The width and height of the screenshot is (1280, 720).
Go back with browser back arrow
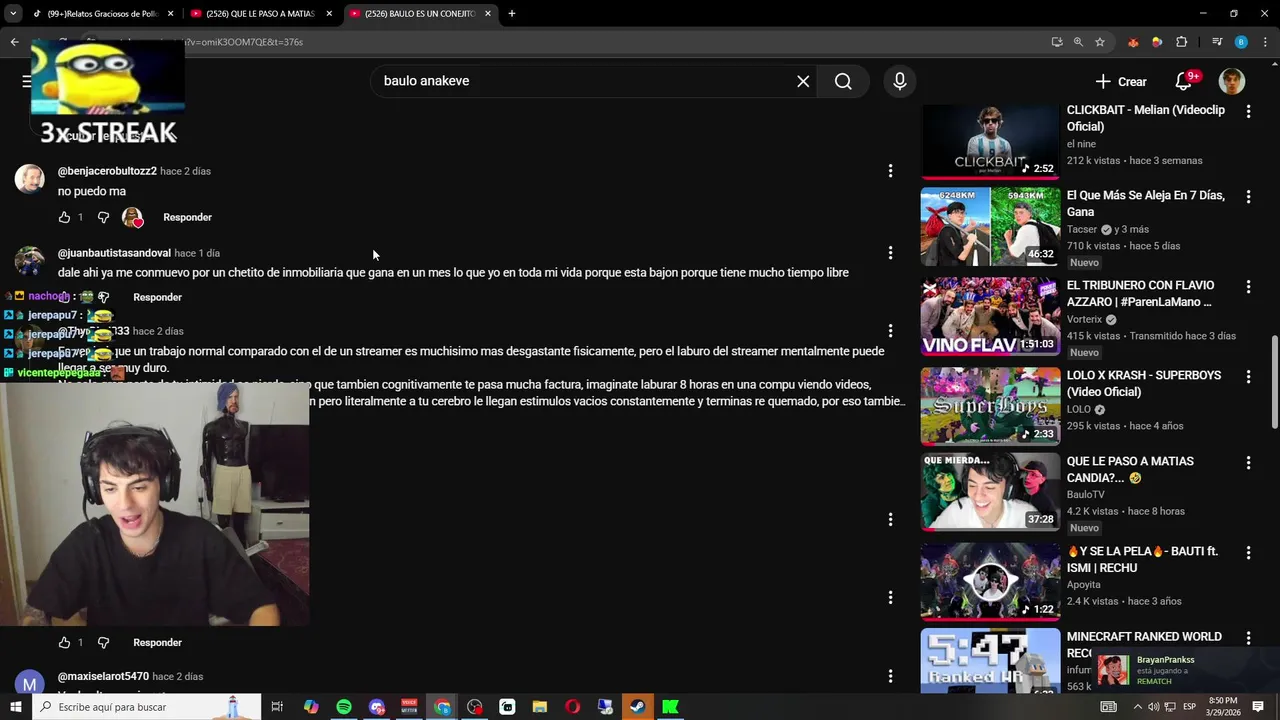14,42
